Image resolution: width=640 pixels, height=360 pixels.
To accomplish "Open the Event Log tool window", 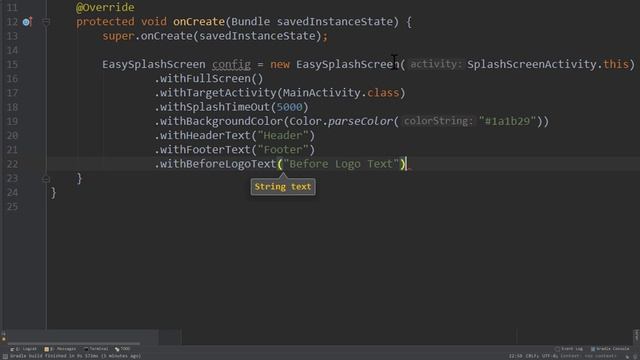I will click(569, 349).
